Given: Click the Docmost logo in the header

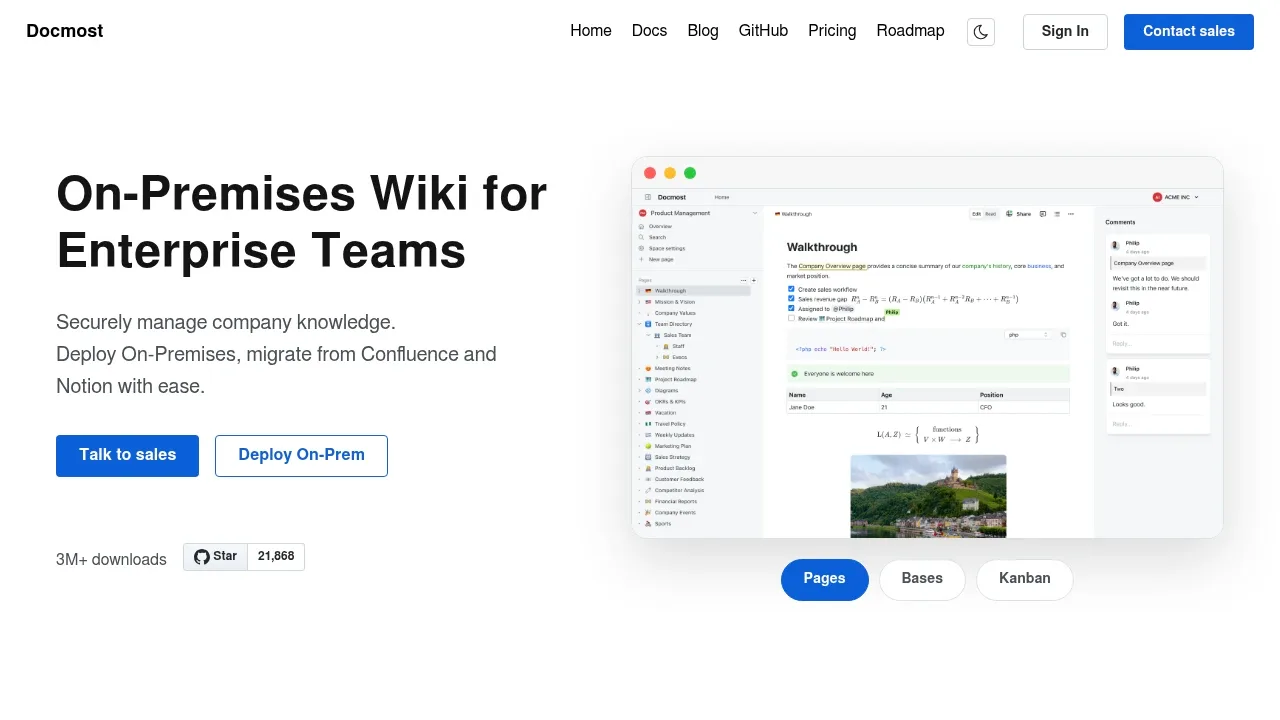Looking at the screenshot, I should coord(65,31).
